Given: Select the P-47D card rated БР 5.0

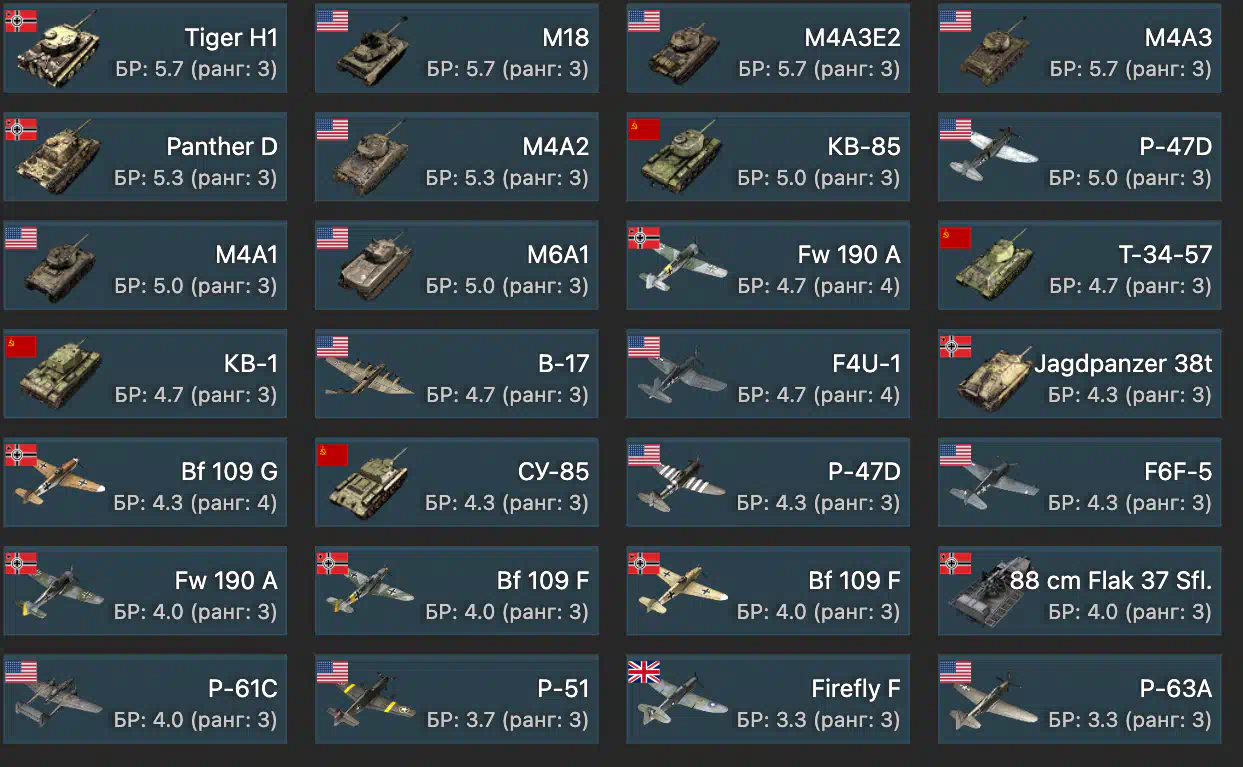Looking at the screenshot, I should (1079, 157).
